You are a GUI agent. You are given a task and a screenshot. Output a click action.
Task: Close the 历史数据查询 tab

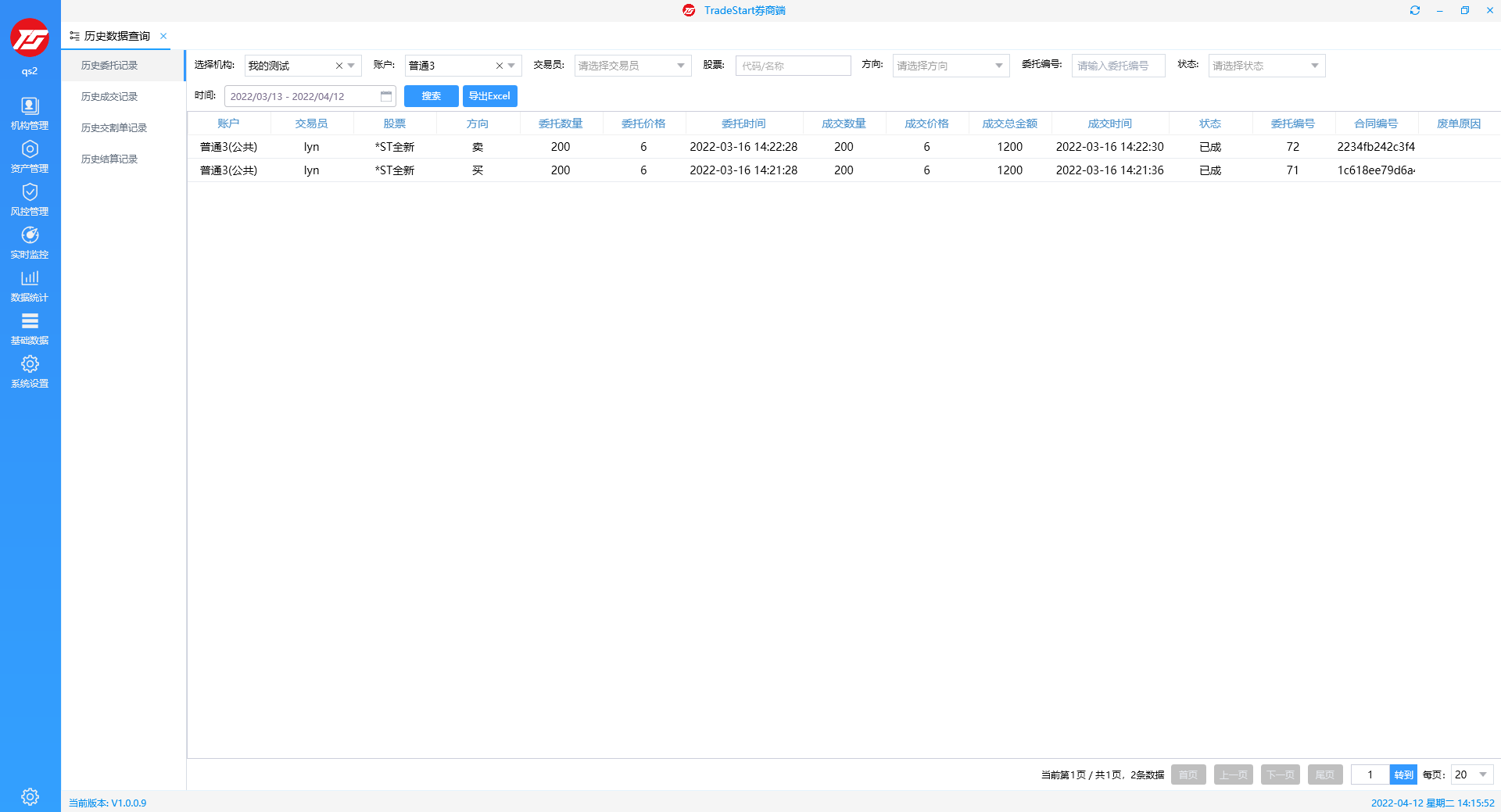pos(163,36)
